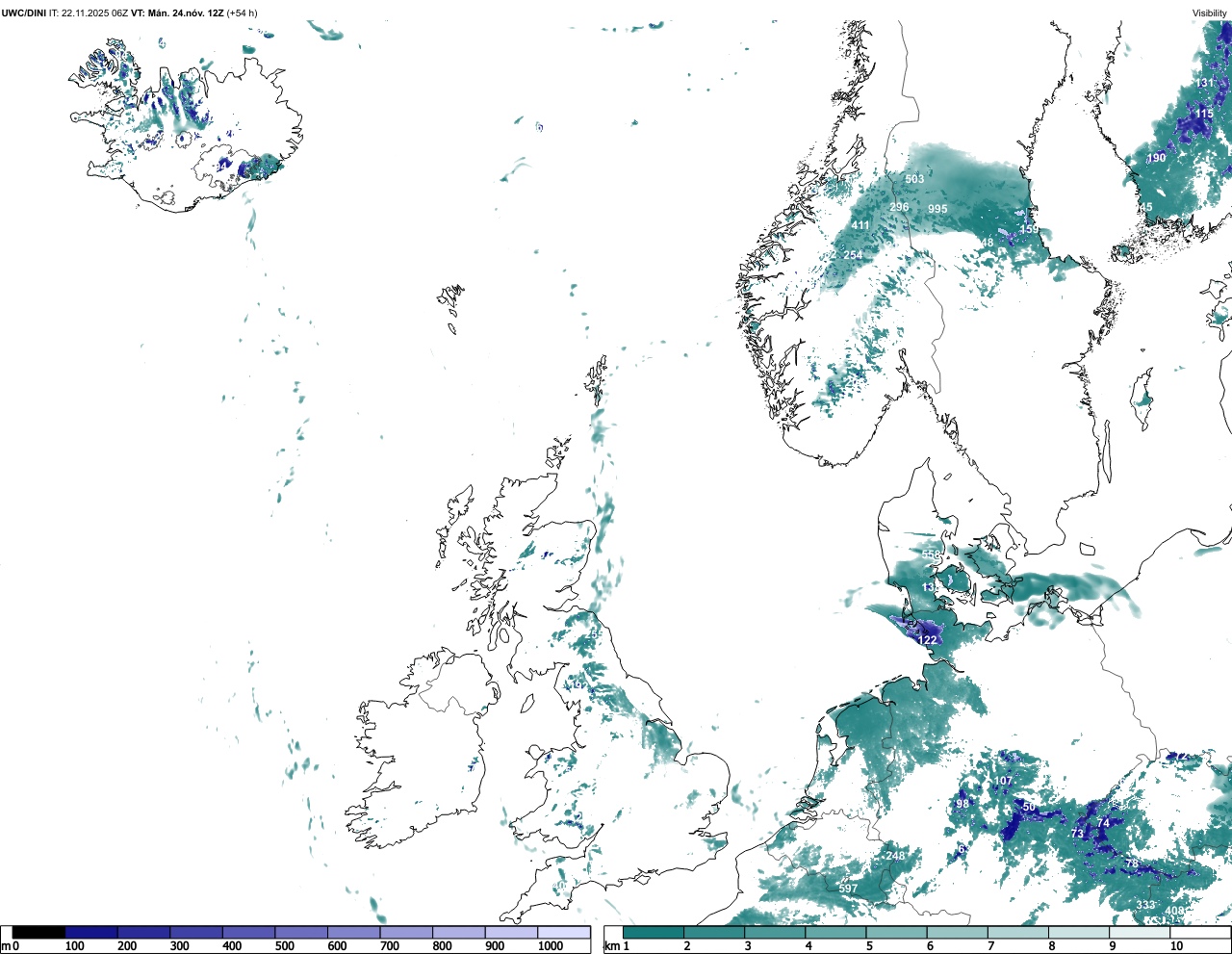Click the legend swatch between 100 and 200 m
Image resolution: width=1232 pixels, height=954 pixels.
[x=91, y=932]
